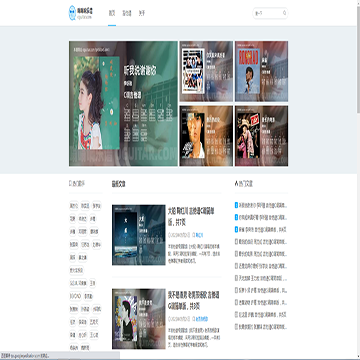
Task: Click the site logo in the header
Action: [x=80, y=13]
